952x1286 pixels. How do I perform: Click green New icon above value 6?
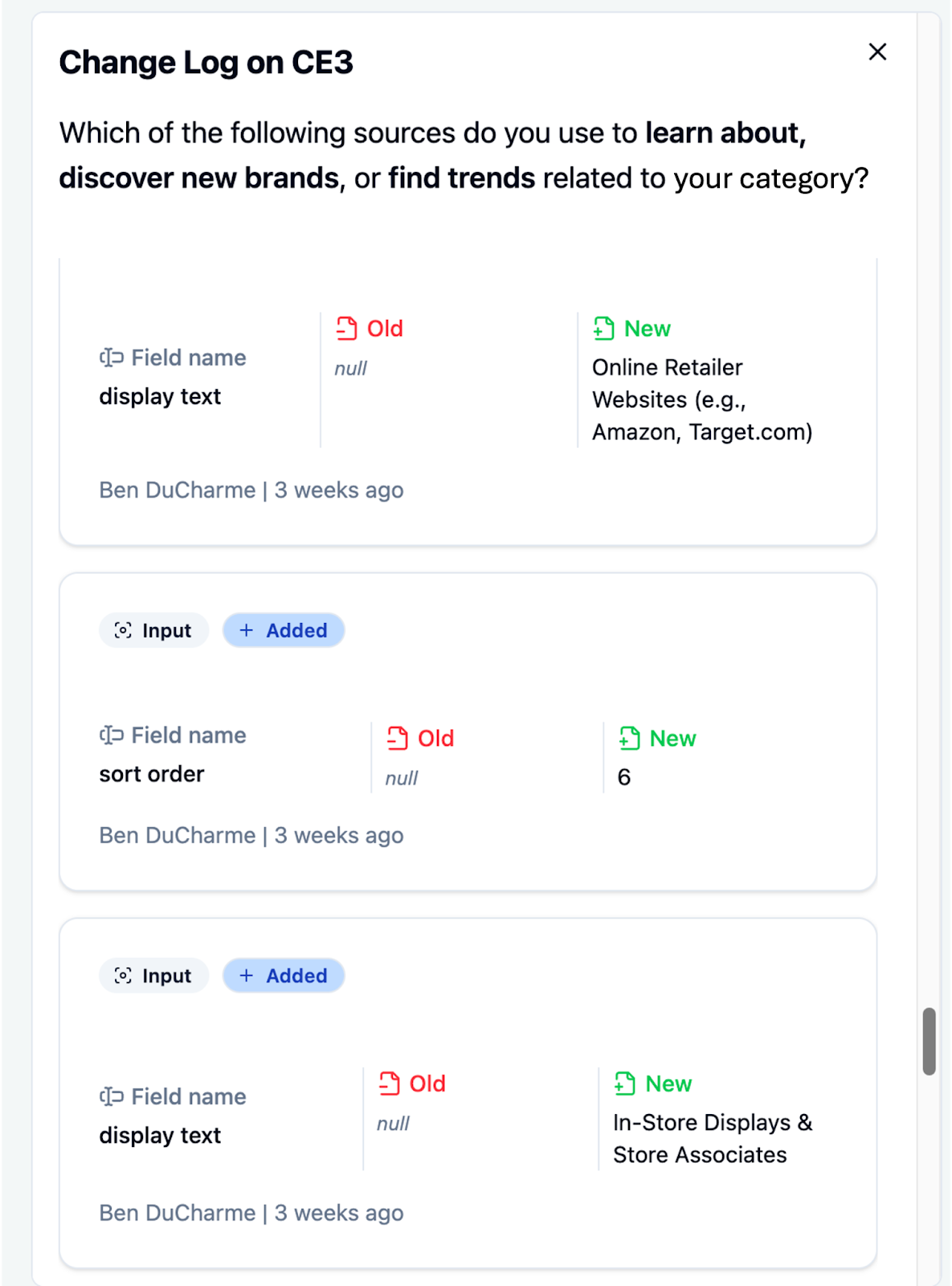[x=629, y=738]
